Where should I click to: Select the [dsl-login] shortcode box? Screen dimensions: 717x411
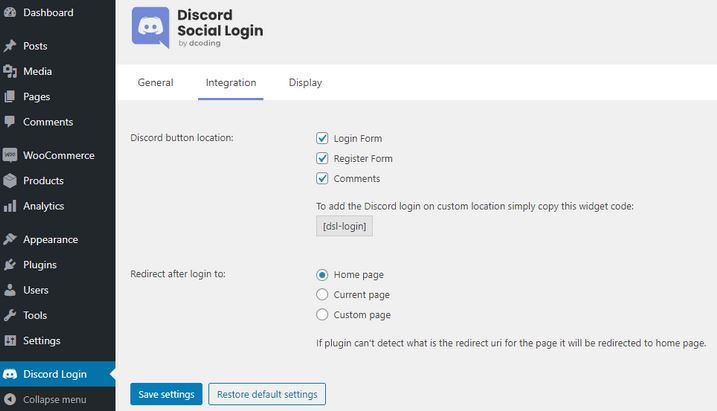pyautogui.click(x=344, y=226)
